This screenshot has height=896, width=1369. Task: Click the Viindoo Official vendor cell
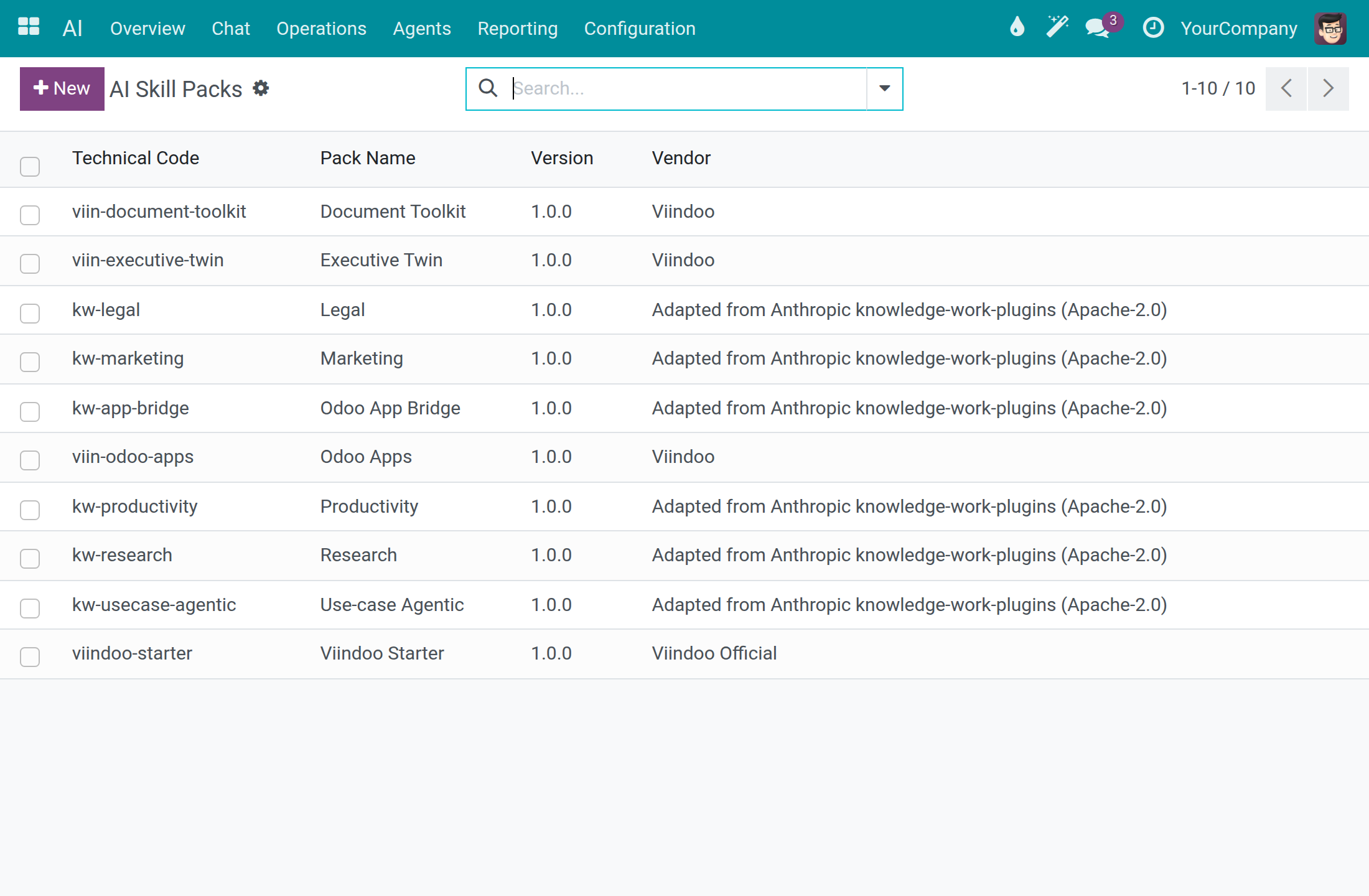714,653
